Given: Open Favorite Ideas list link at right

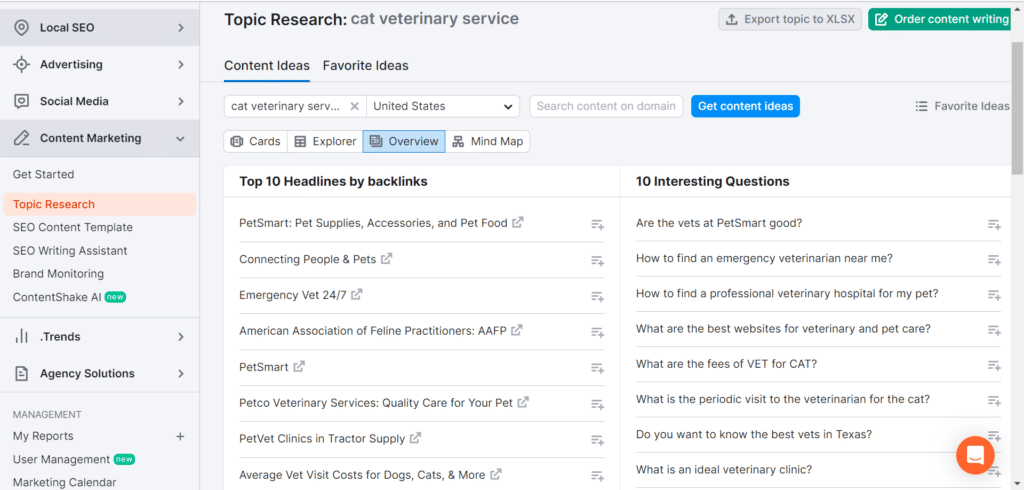Looking at the screenshot, I should pyautogui.click(x=963, y=106).
